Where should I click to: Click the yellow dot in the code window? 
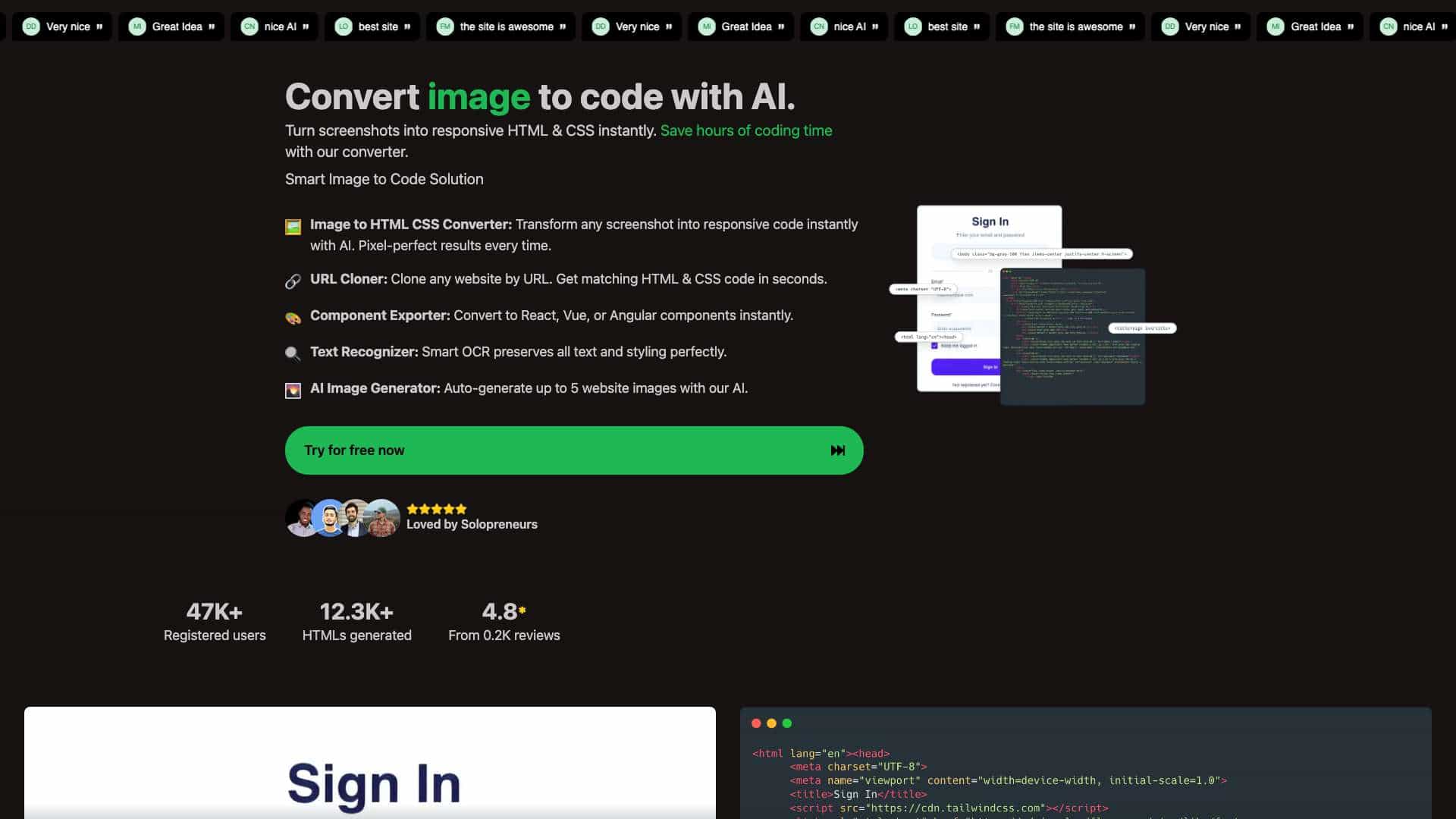click(771, 723)
